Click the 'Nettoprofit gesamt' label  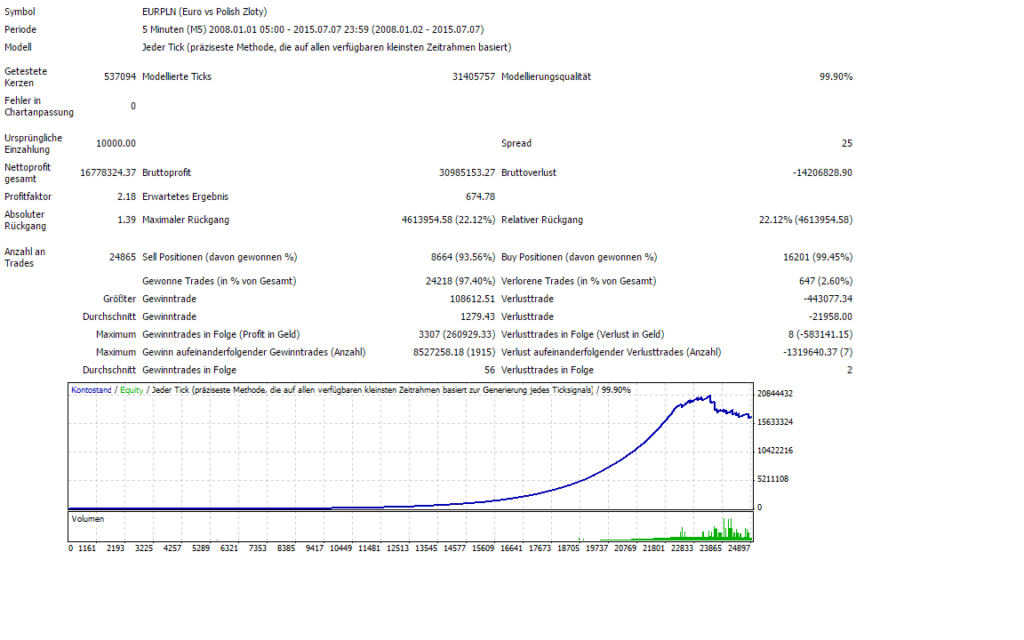click(x=27, y=172)
